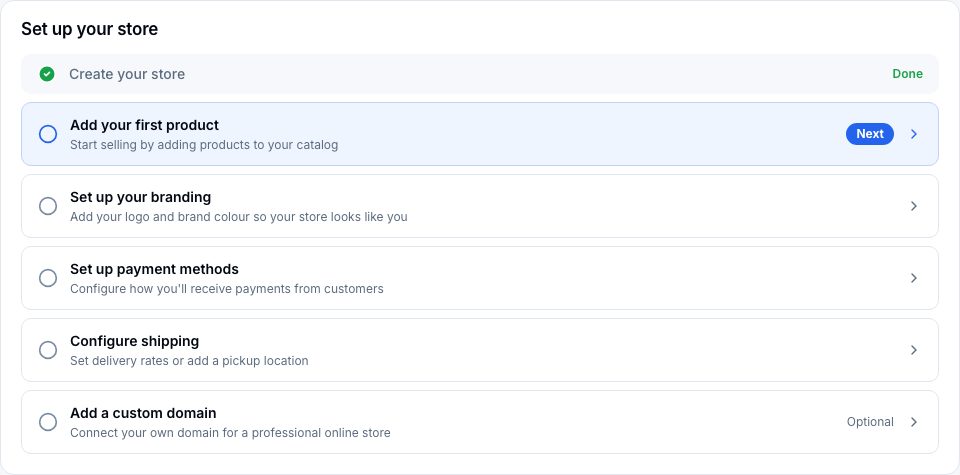Open the Add a custom domain title
Screen dimensions: 960x475
[x=143, y=413]
